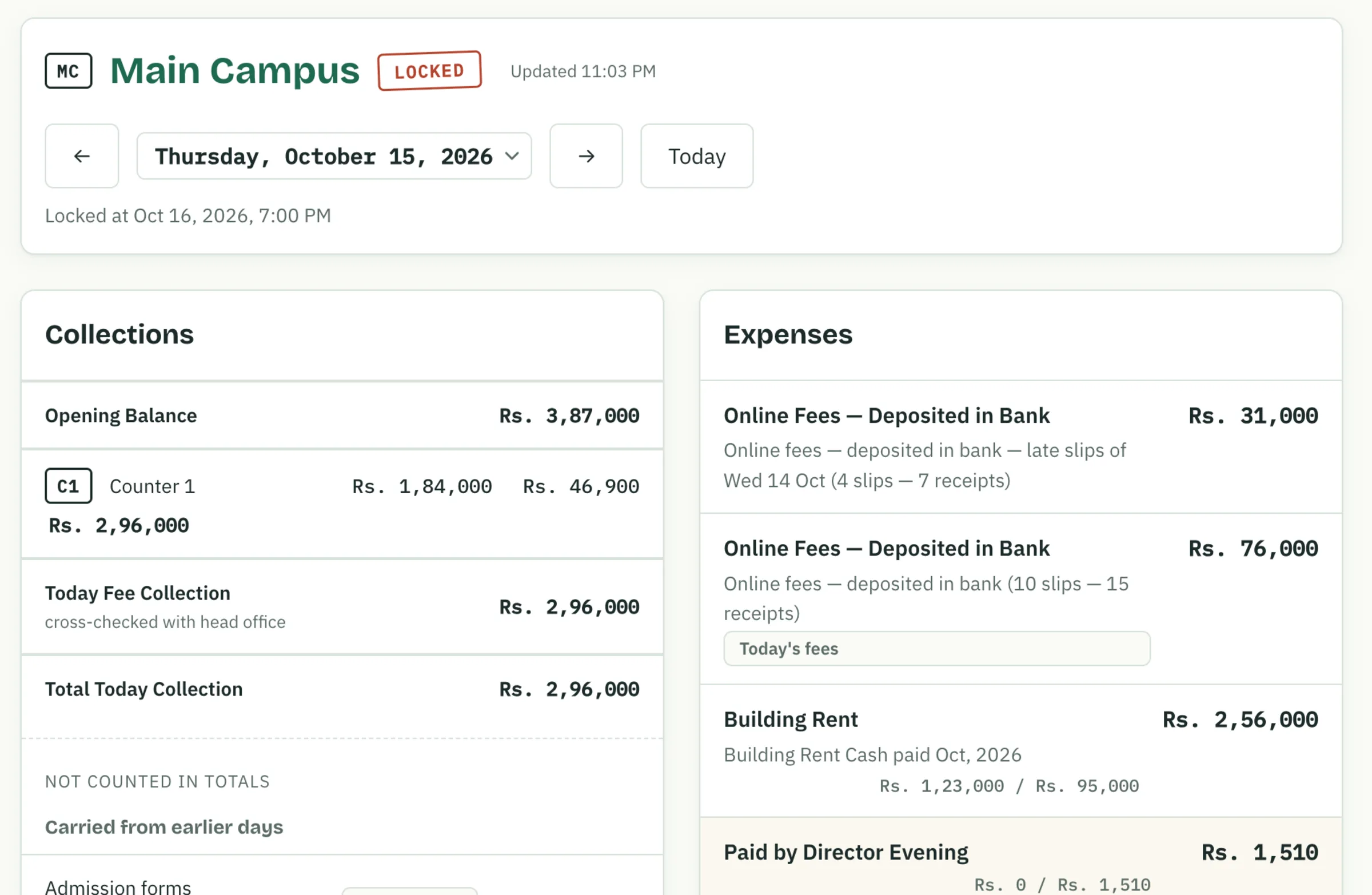Click the Updated 11:03 PM timestamp
This screenshot has width=1372, height=895.
pos(583,71)
